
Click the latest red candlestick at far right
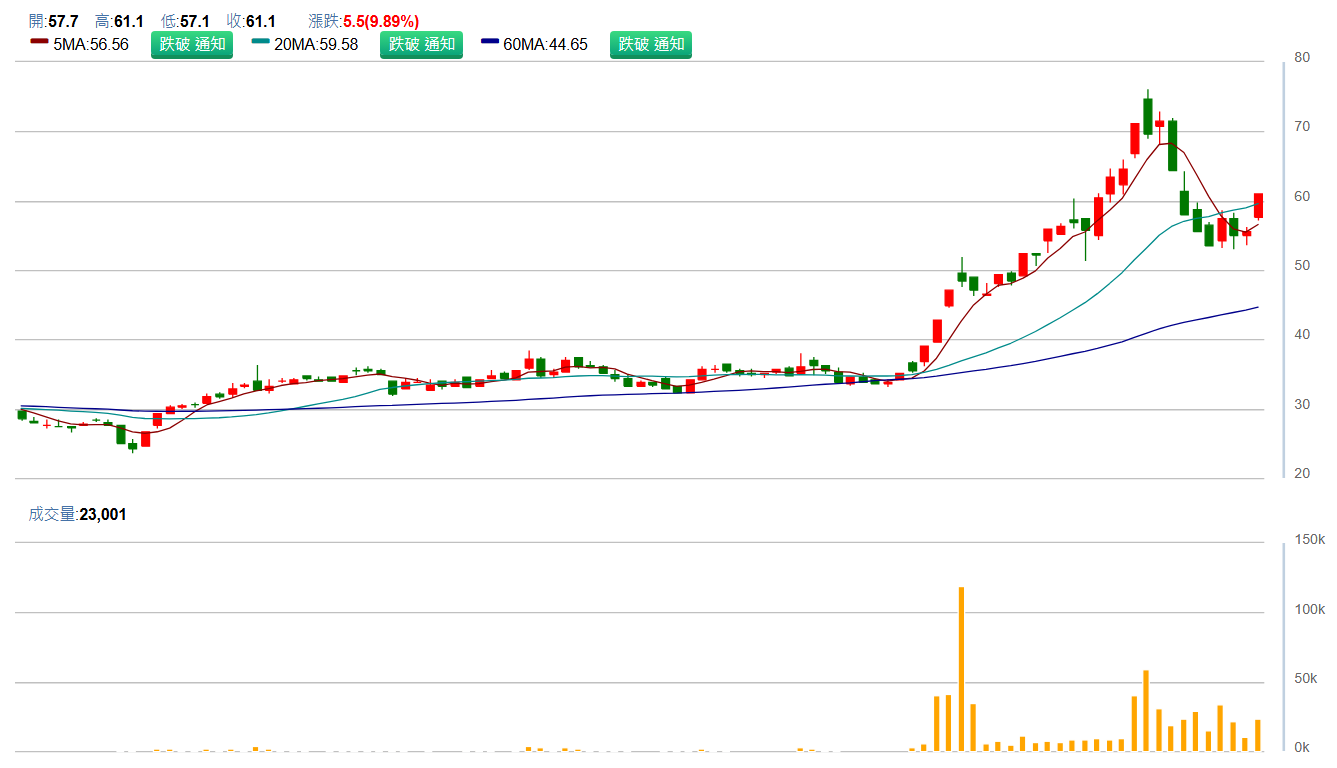tap(1258, 205)
